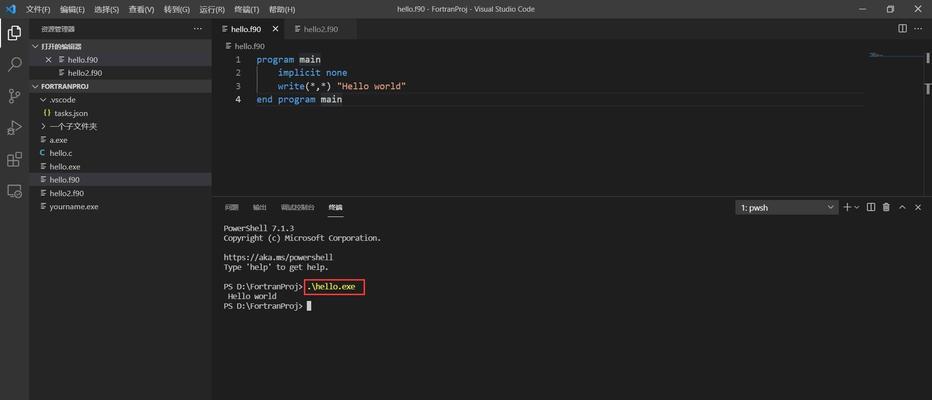Viewport: 932px width, 400px height.
Task: Click the VS Code logo in title bar
Action: (x=11, y=9)
